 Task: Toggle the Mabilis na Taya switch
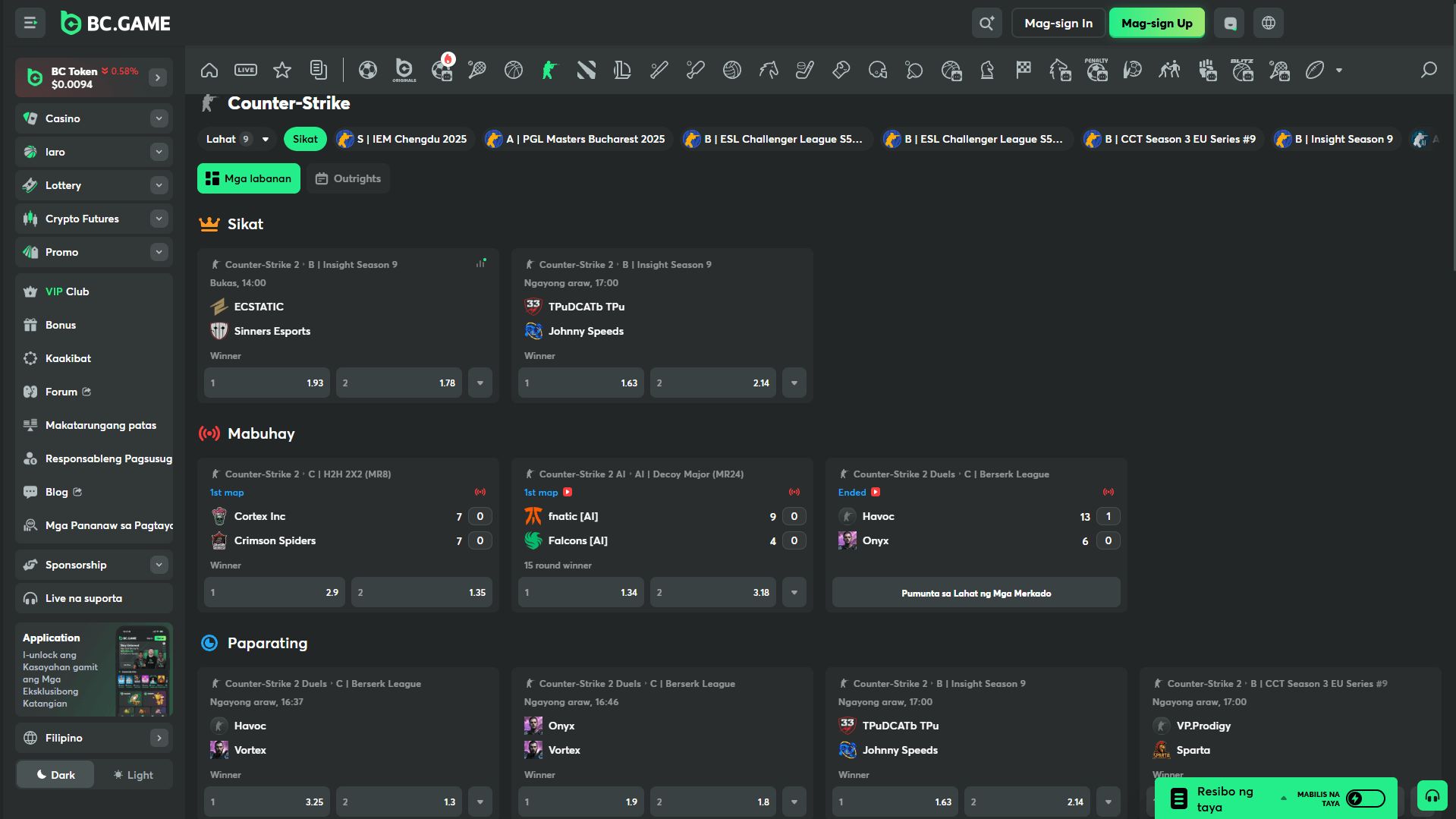click(1366, 799)
